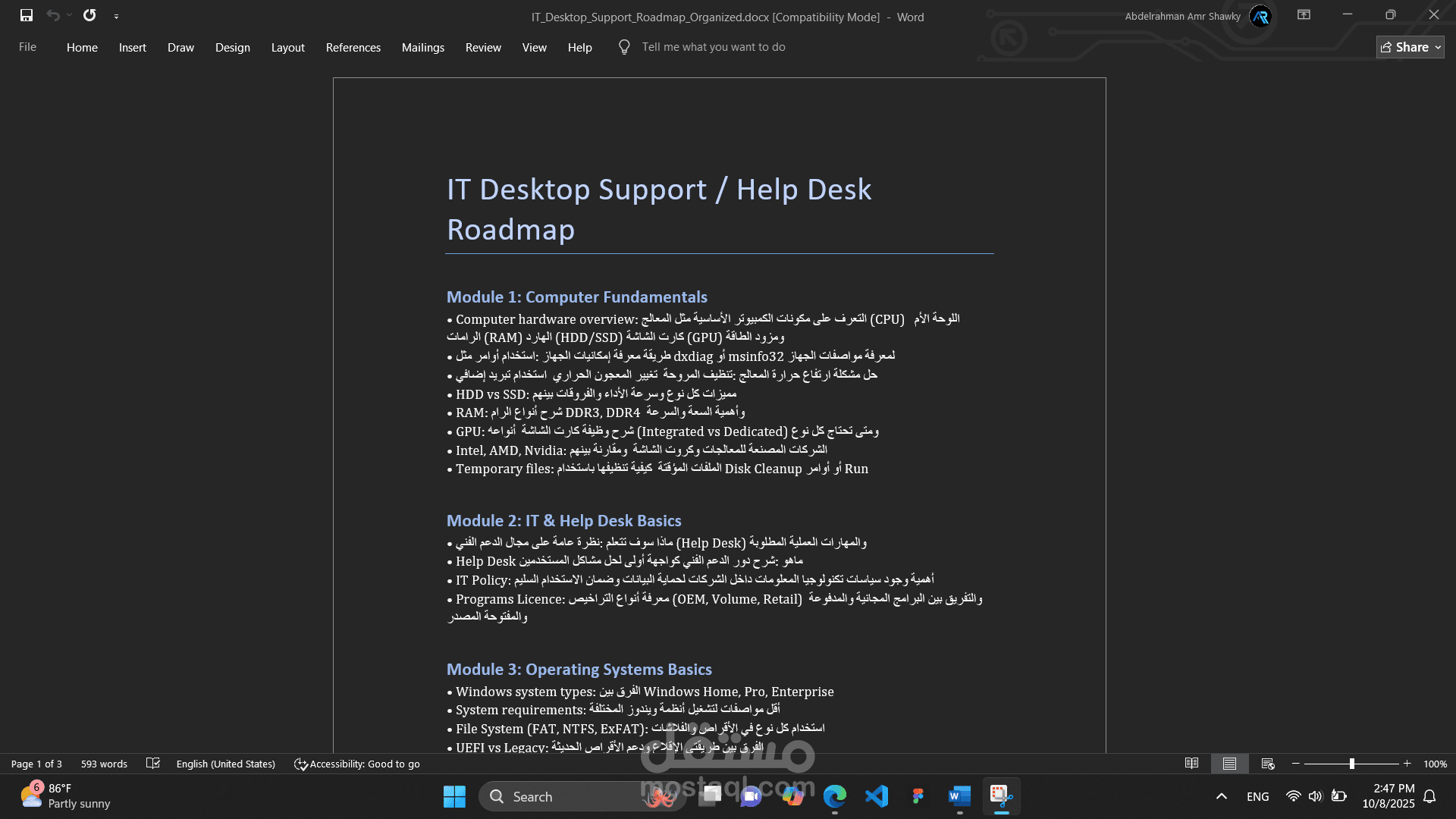Screen dimensions: 1456x819
Task: Click the lightbulb Tell me icon
Action: click(624, 47)
